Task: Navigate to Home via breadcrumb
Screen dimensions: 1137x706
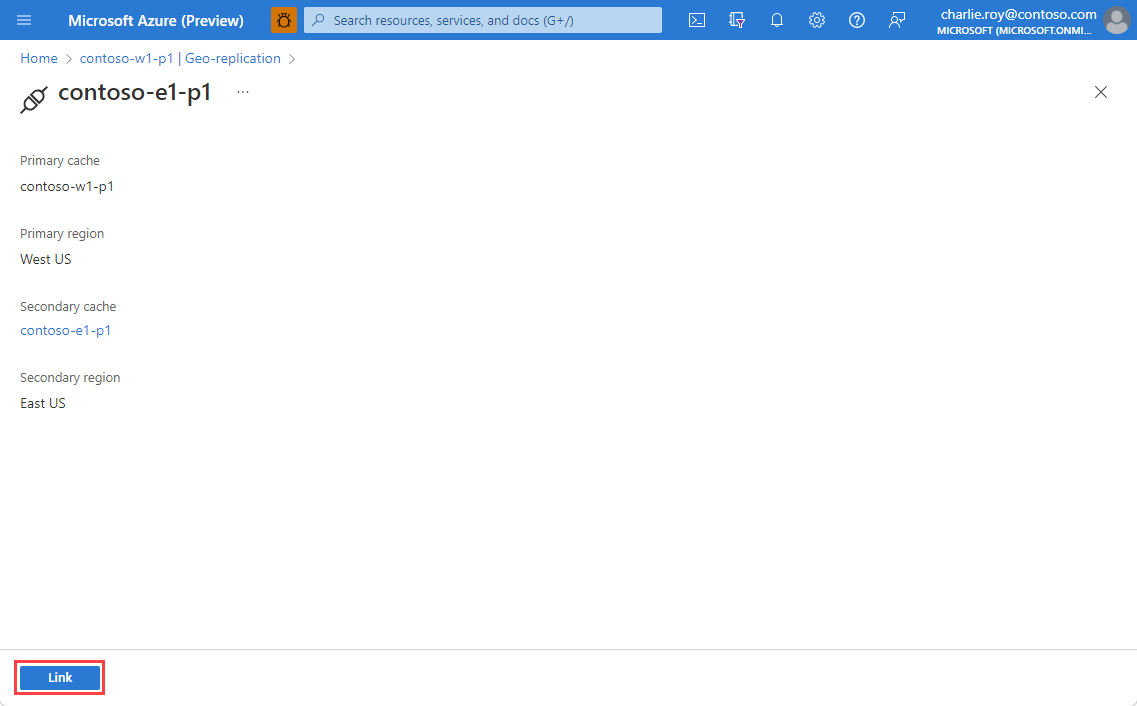Action: 38,58
